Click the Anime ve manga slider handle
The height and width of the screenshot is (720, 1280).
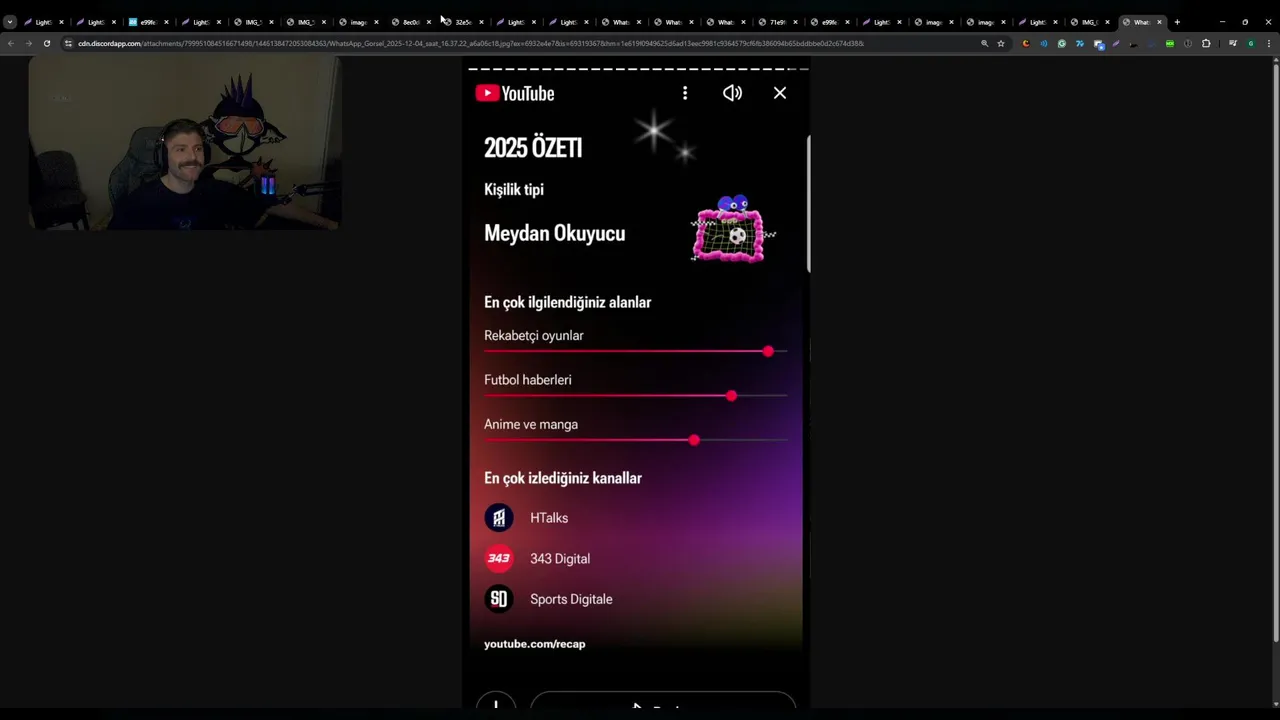click(694, 440)
